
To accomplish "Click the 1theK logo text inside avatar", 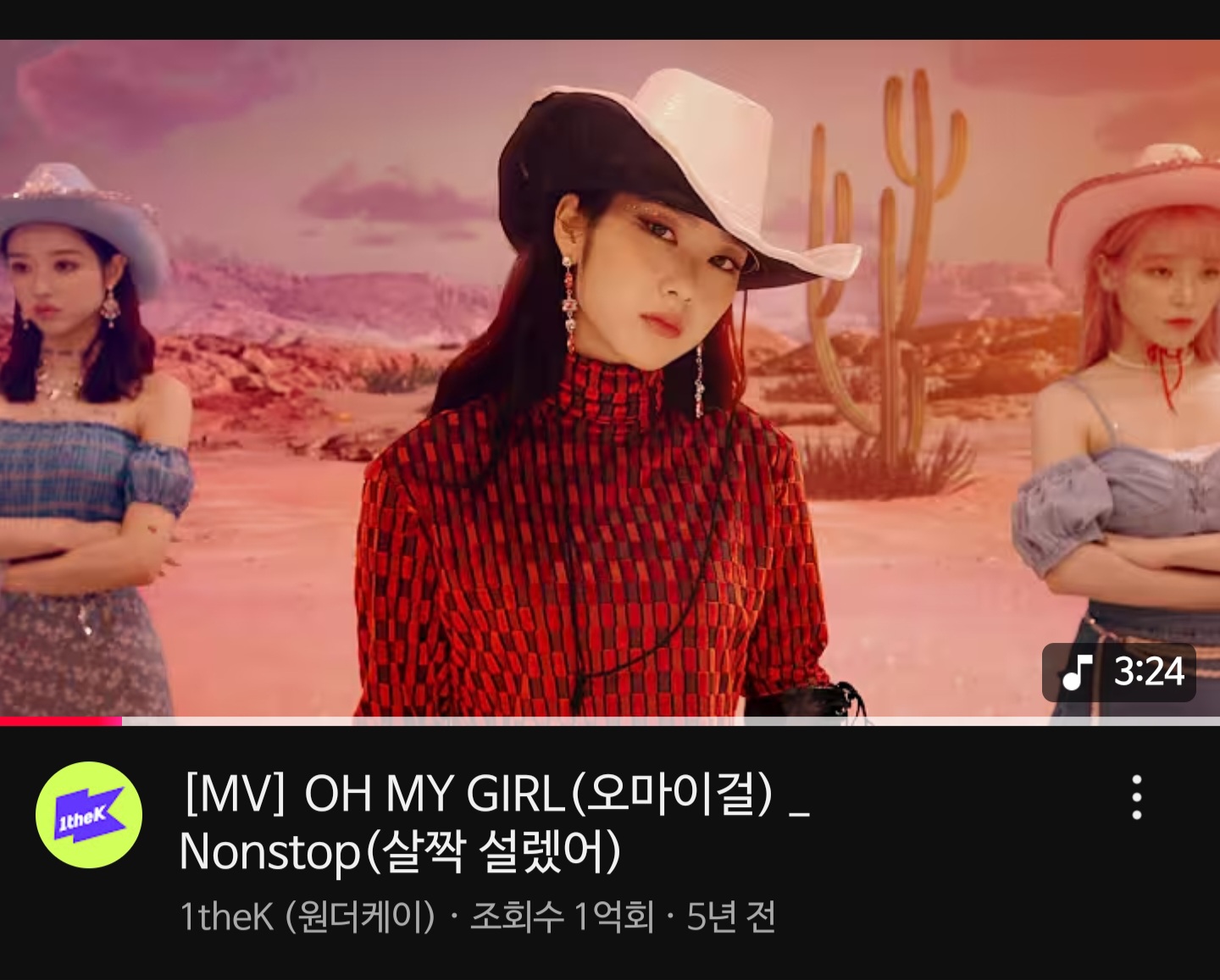I will point(82,816).
